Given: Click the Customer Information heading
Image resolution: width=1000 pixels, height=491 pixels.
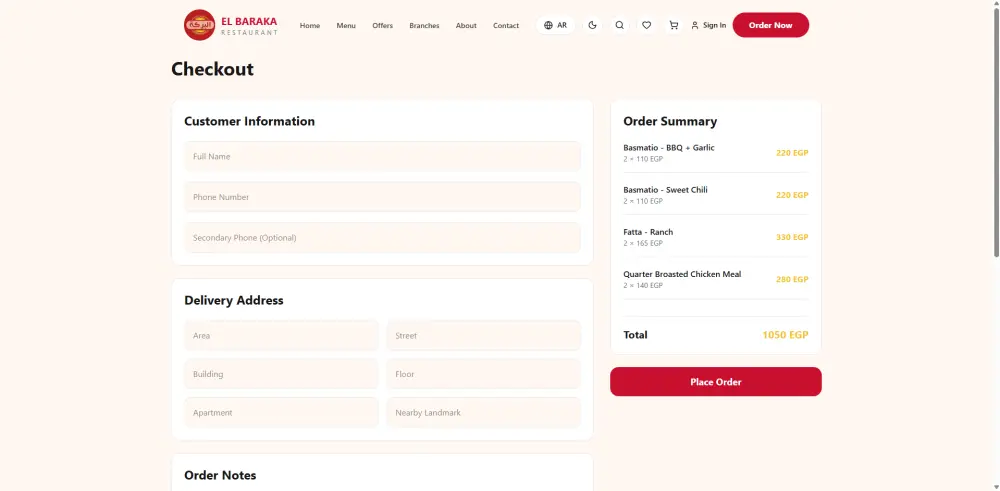Looking at the screenshot, I should point(249,121).
